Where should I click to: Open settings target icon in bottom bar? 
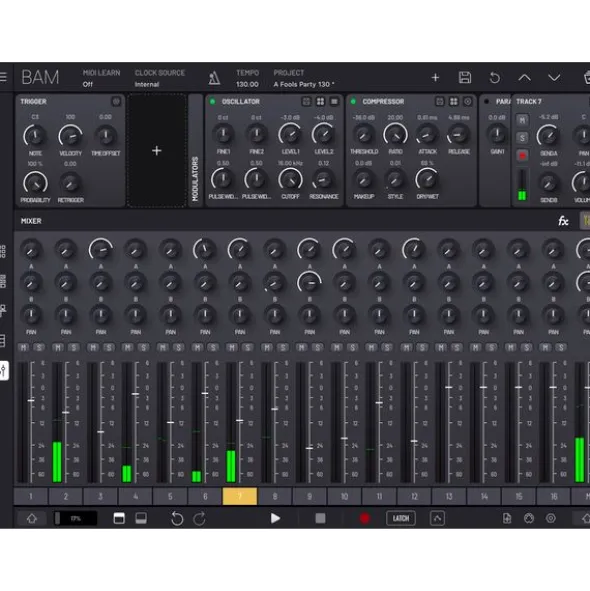[x=551, y=519]
